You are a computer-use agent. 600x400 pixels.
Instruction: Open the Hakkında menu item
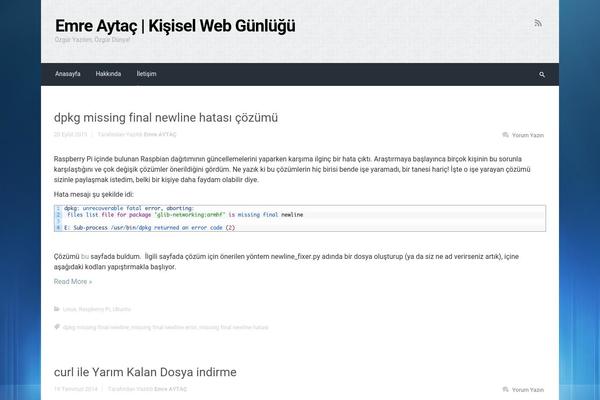(108, 74)
